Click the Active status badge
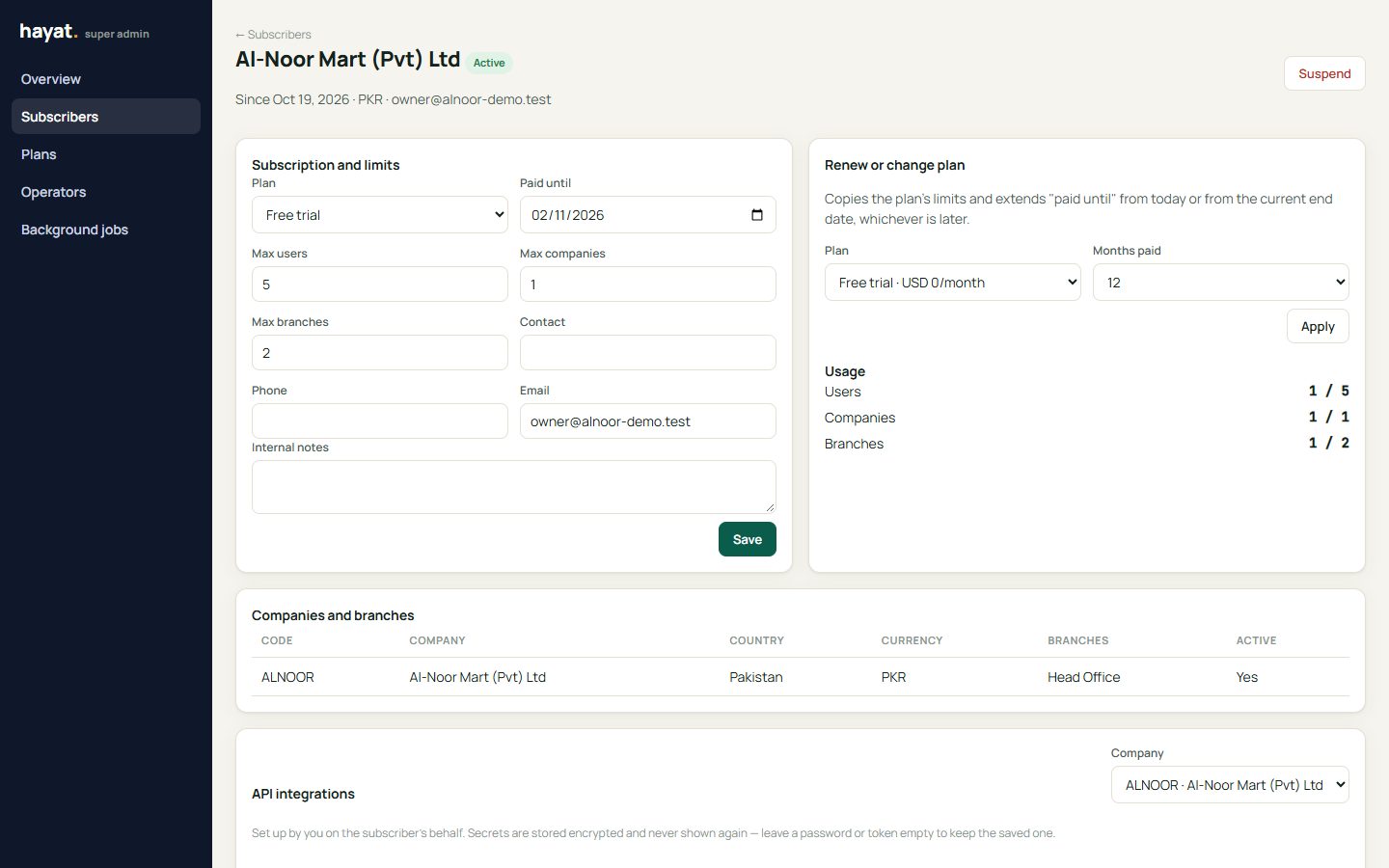This screenshot has width=1389, height=868. click(489, 63)
